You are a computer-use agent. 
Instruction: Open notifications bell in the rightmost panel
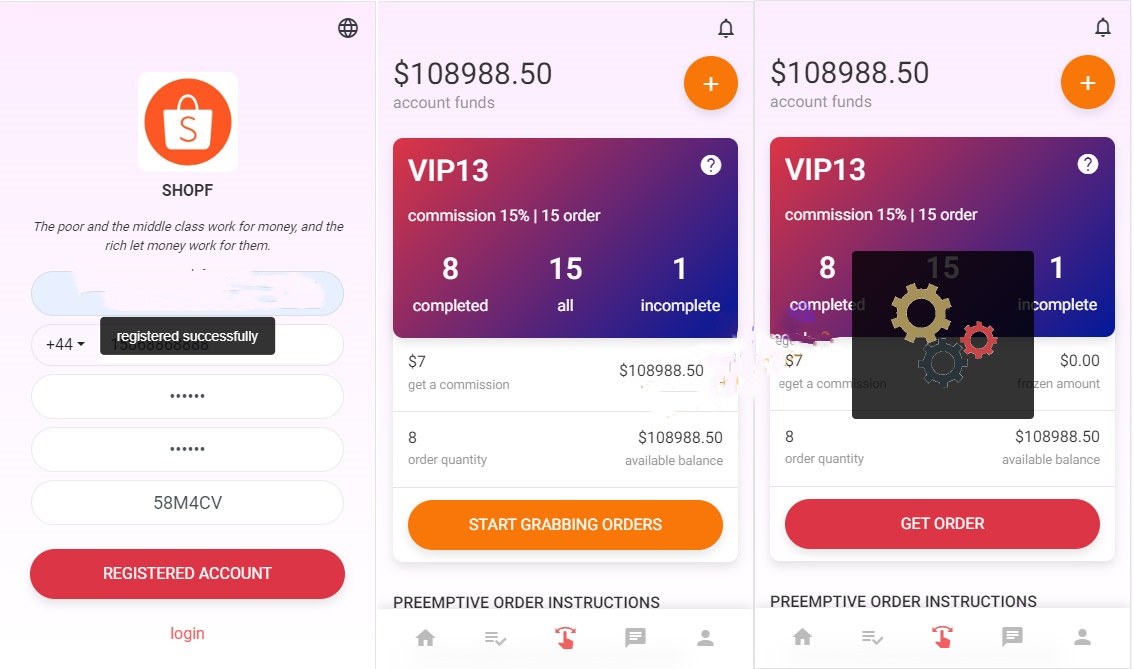coord(1103,28)
